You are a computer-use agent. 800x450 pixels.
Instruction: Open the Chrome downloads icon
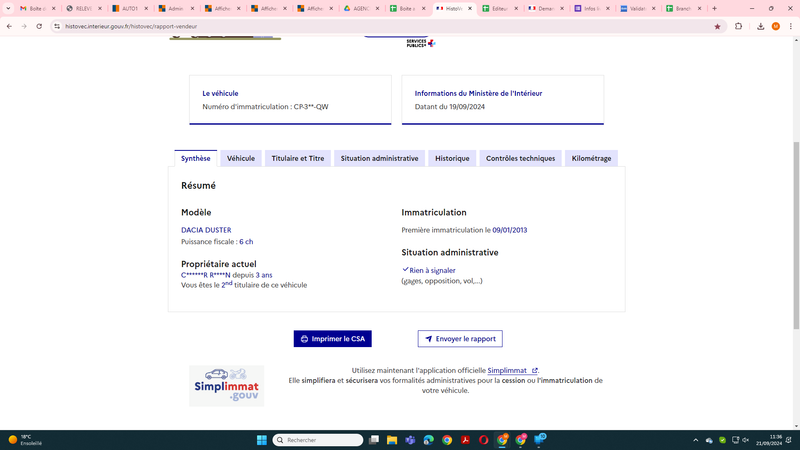(x=760, y=27)
